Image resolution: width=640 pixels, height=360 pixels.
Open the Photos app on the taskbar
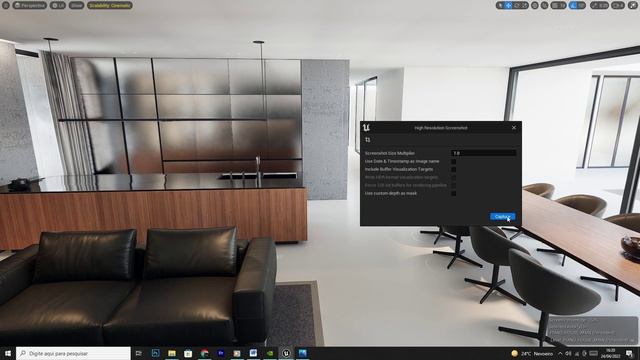(302, 353)
